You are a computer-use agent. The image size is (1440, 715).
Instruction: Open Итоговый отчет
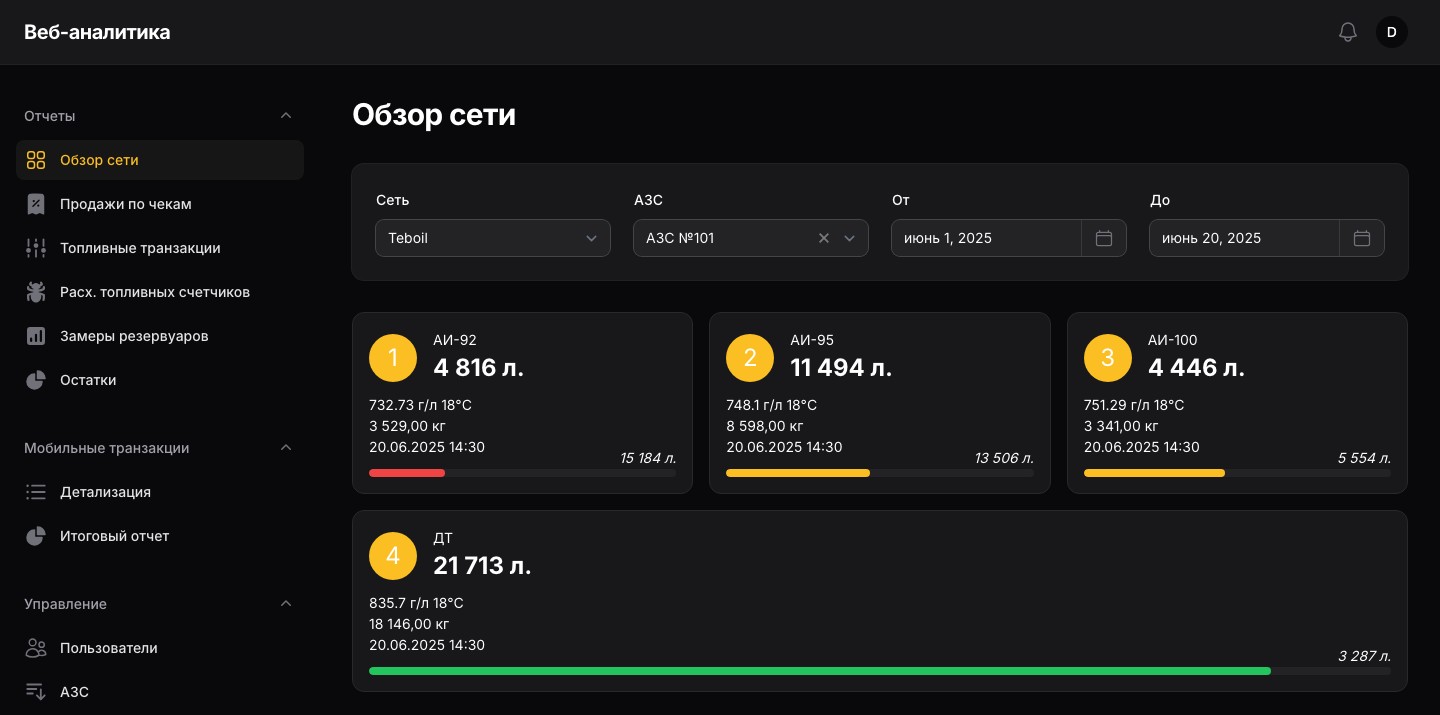tap(160, 536)
